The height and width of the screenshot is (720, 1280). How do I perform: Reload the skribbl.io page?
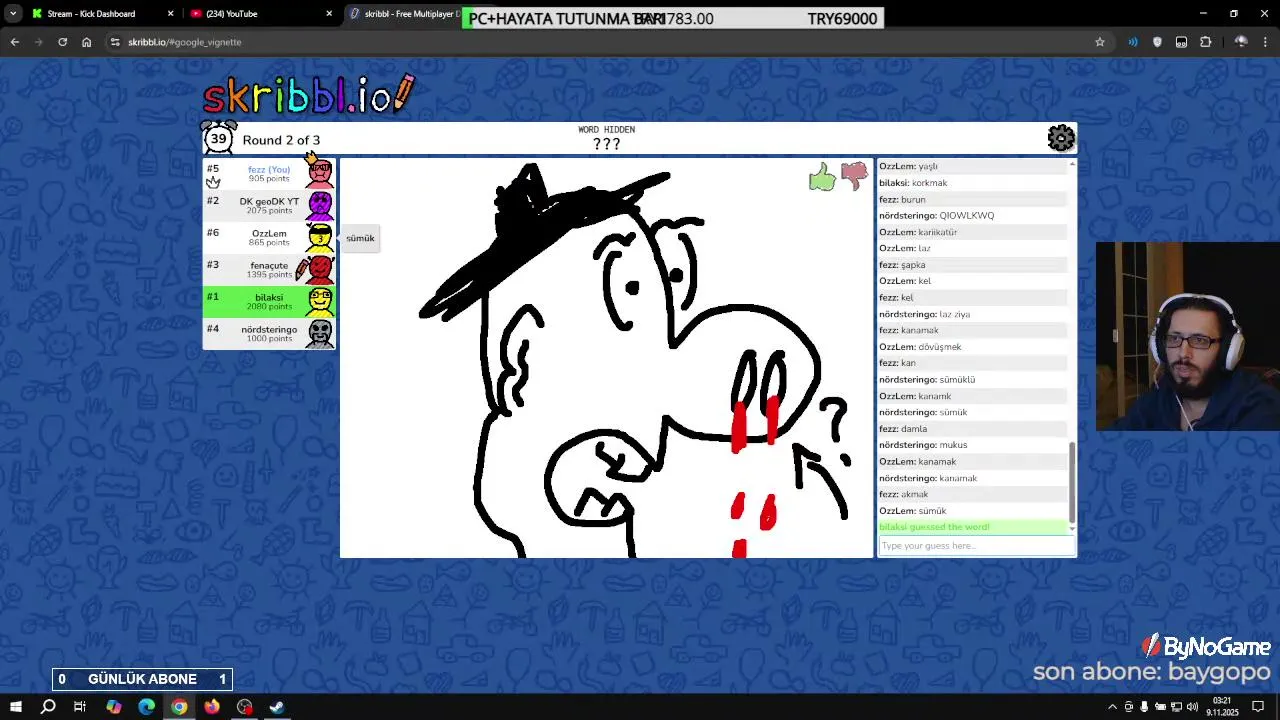point(63,42)
